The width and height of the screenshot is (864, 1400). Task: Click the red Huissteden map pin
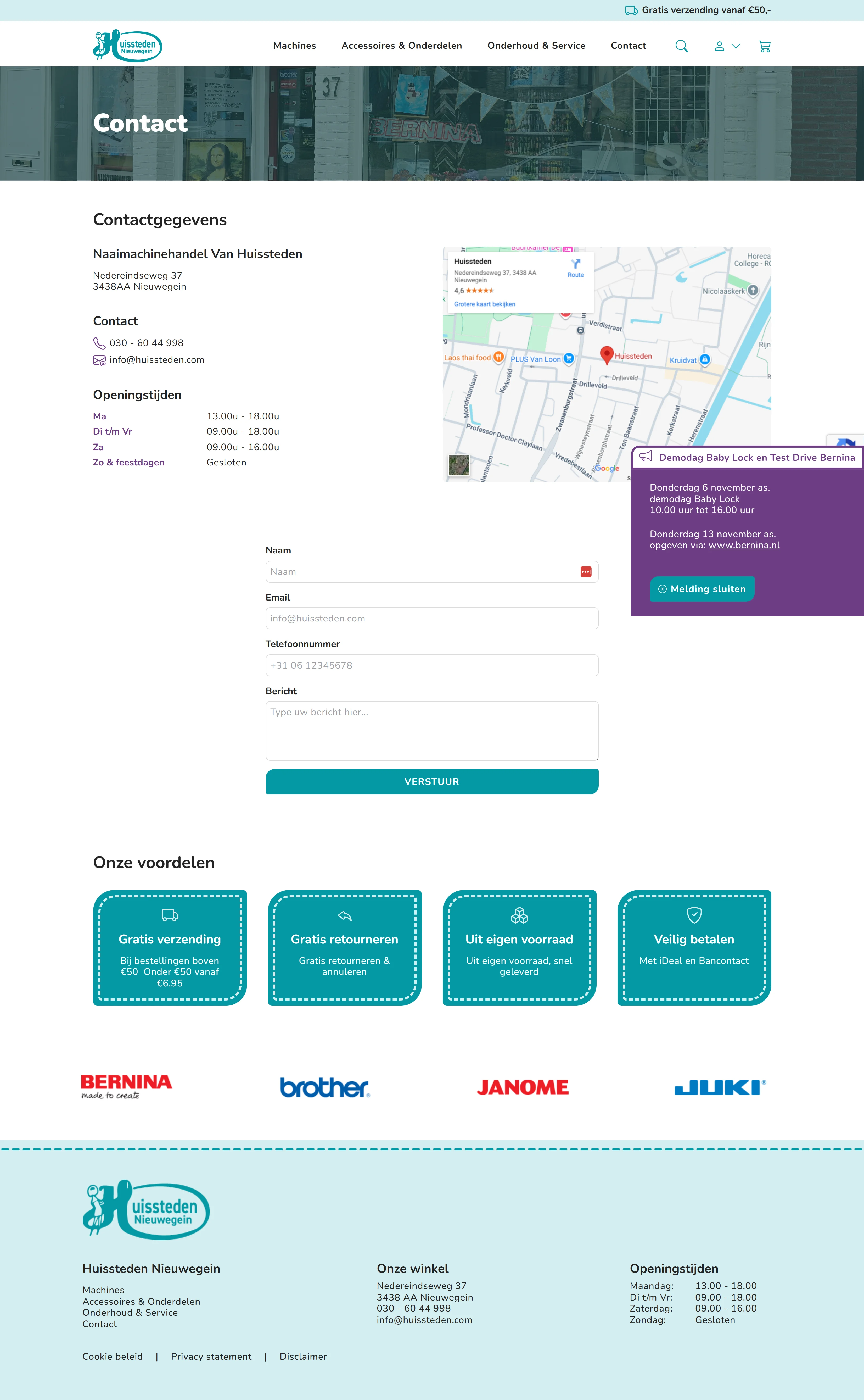pos(606,354)
